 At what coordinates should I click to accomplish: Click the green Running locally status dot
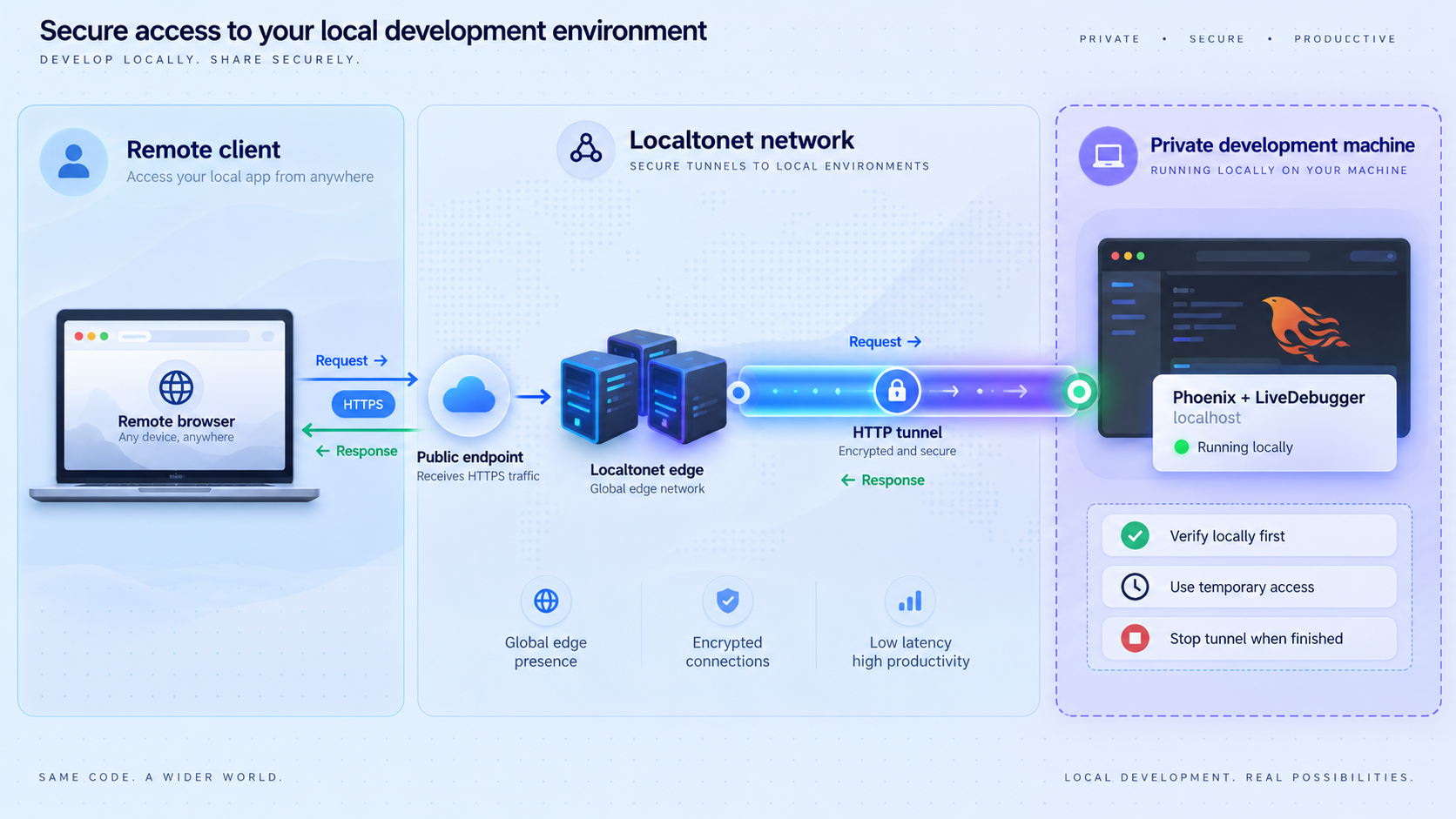[x=1182, y=447]
